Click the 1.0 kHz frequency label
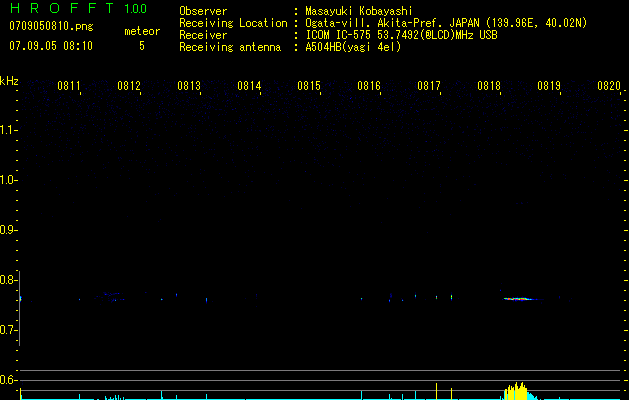 pyautogui.click(x=8, y=180)
